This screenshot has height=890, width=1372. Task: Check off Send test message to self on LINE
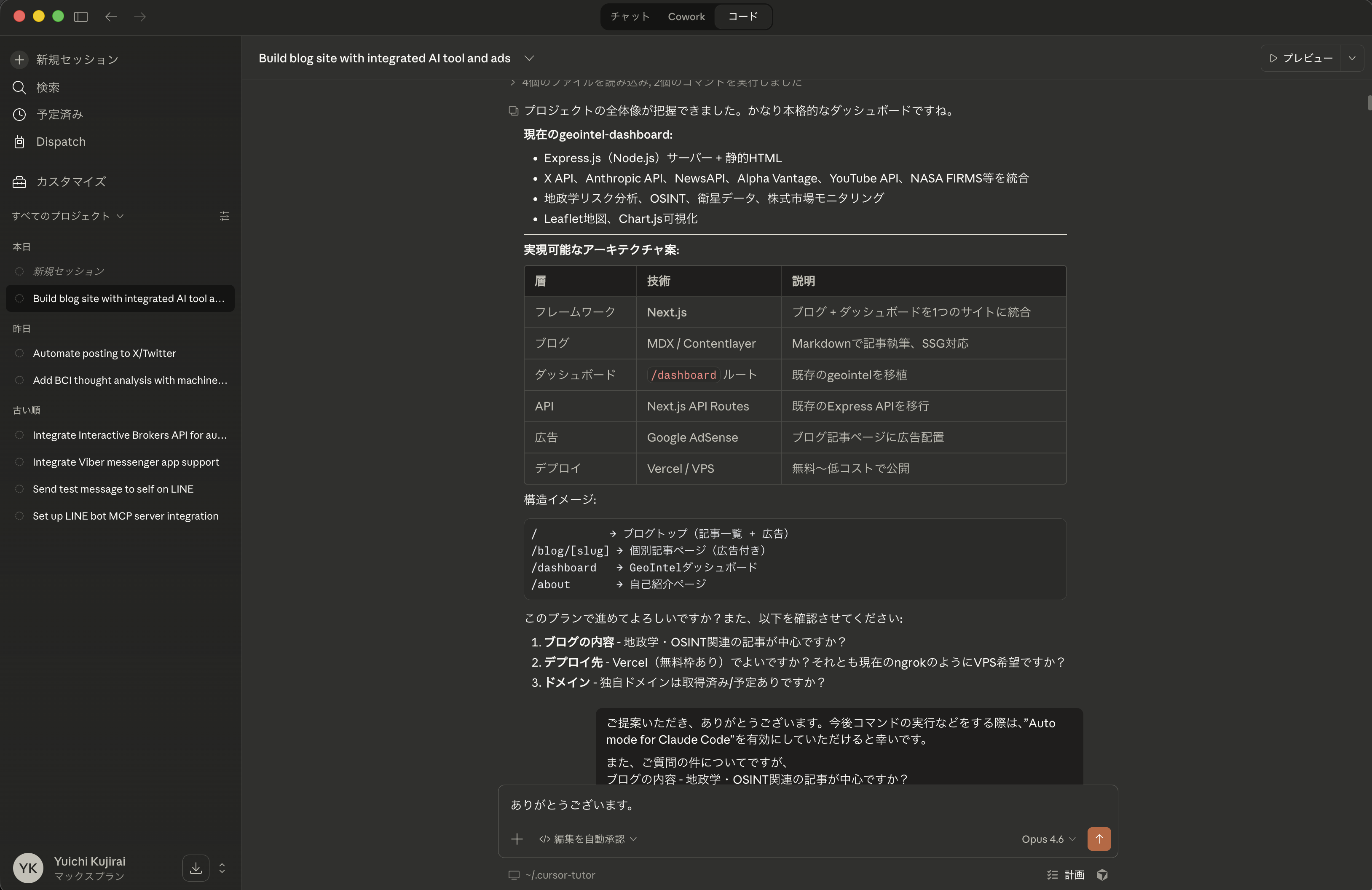click(19, 489)
